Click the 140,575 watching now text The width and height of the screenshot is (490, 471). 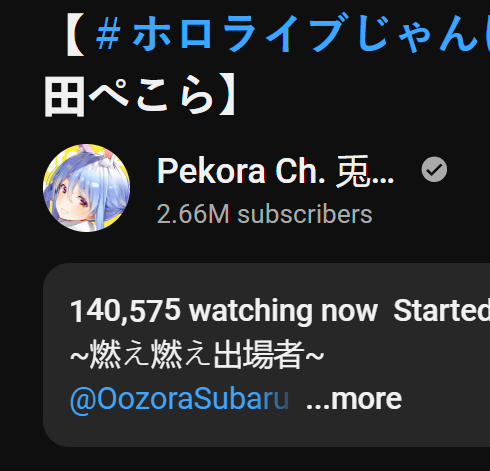pos(224,311)
